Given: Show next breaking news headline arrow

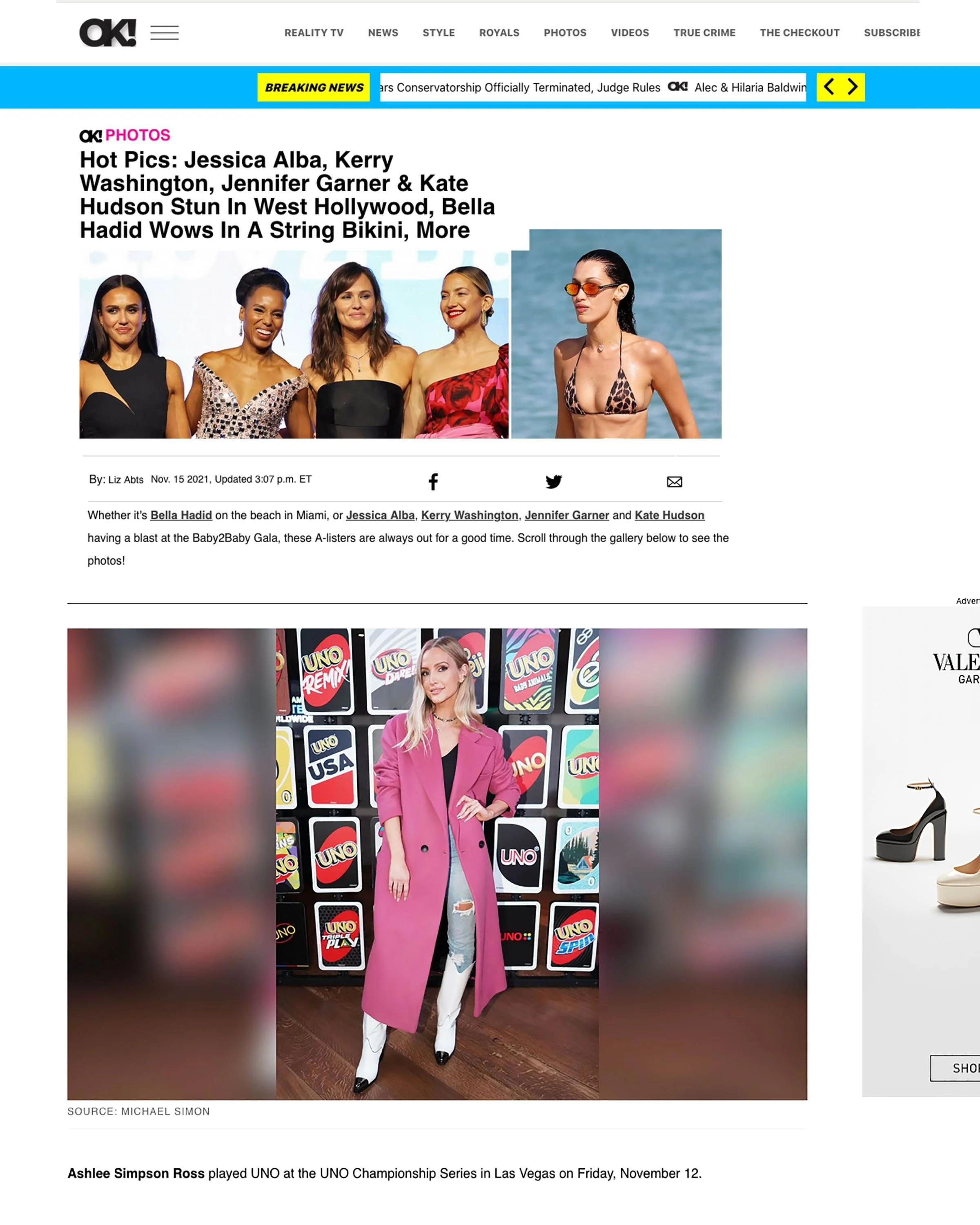Looking at the screenshot, I should pos(853,87).
